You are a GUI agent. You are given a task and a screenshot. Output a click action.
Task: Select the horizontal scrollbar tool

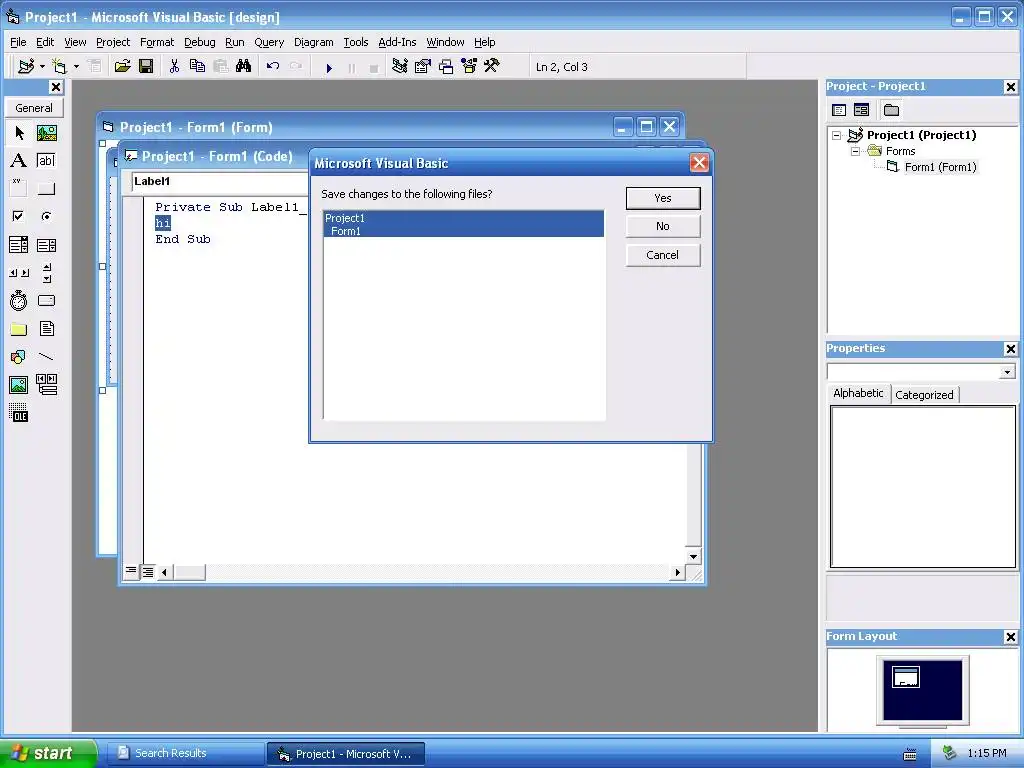point(19,273)
